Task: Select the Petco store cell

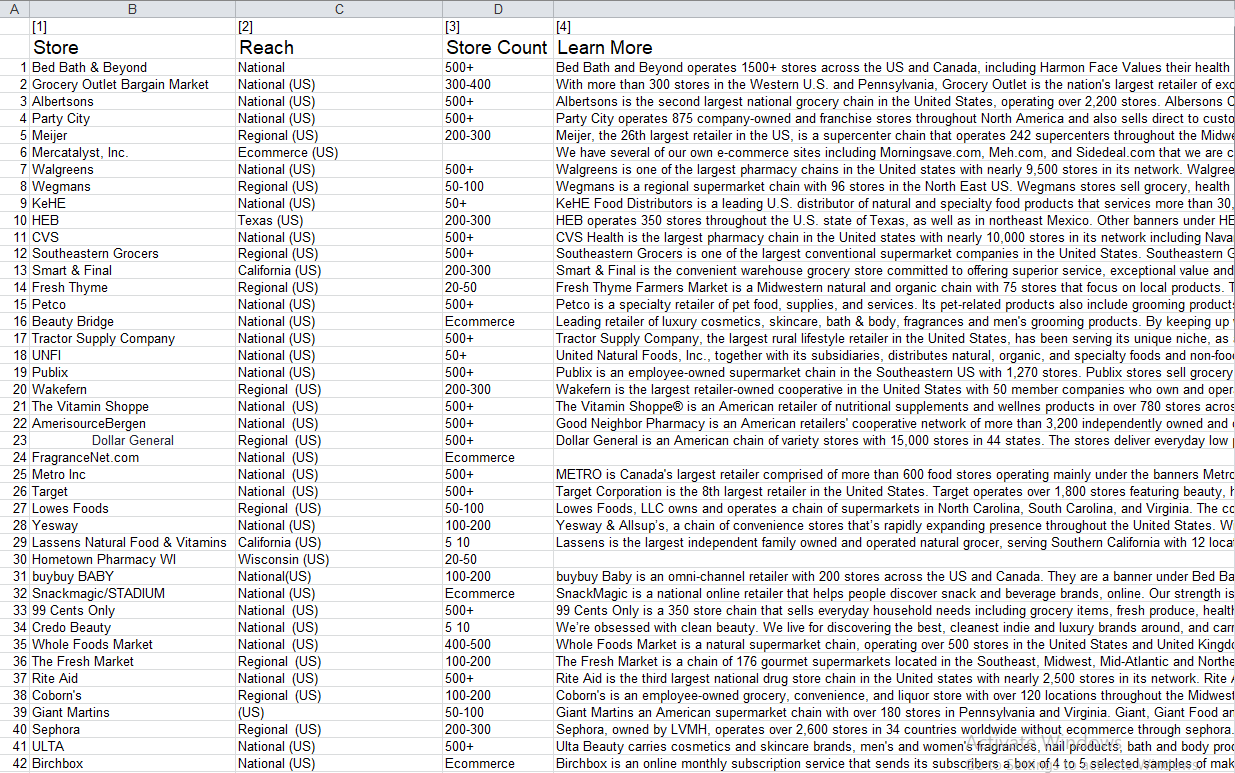Action: 132,305
